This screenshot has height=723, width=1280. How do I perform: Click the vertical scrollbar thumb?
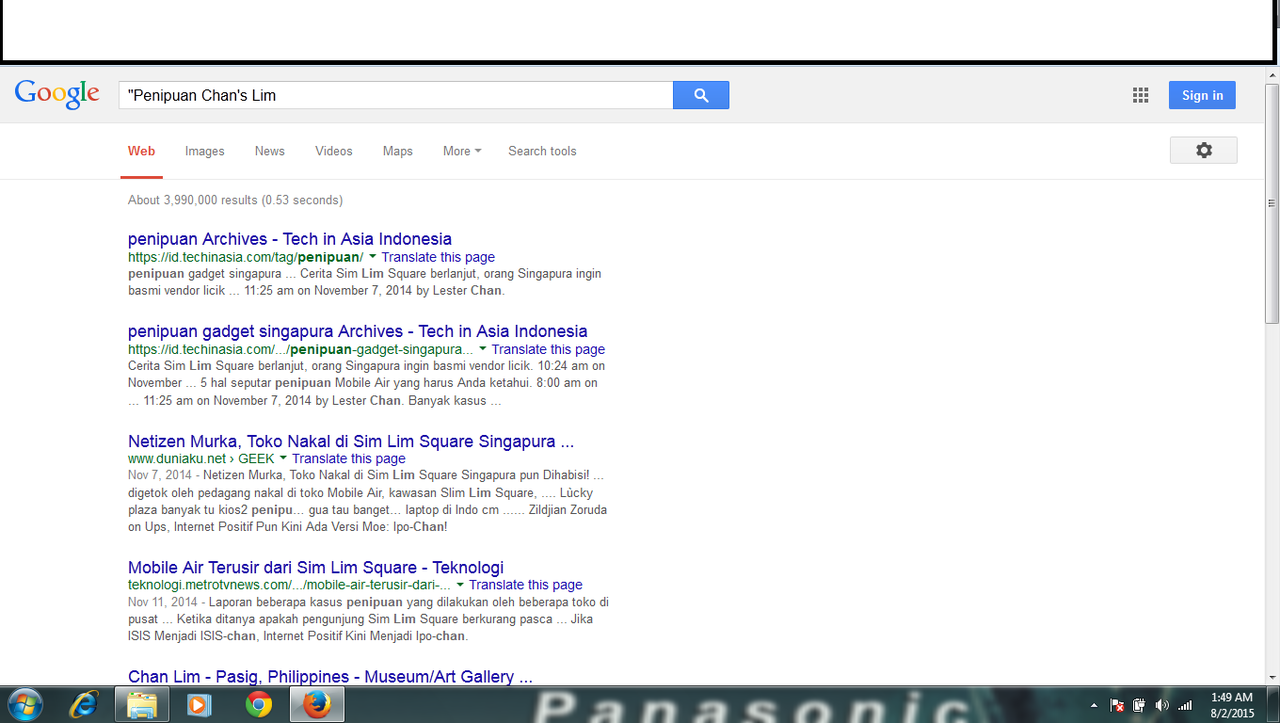pyautogui.click(x=1271, y=203)
